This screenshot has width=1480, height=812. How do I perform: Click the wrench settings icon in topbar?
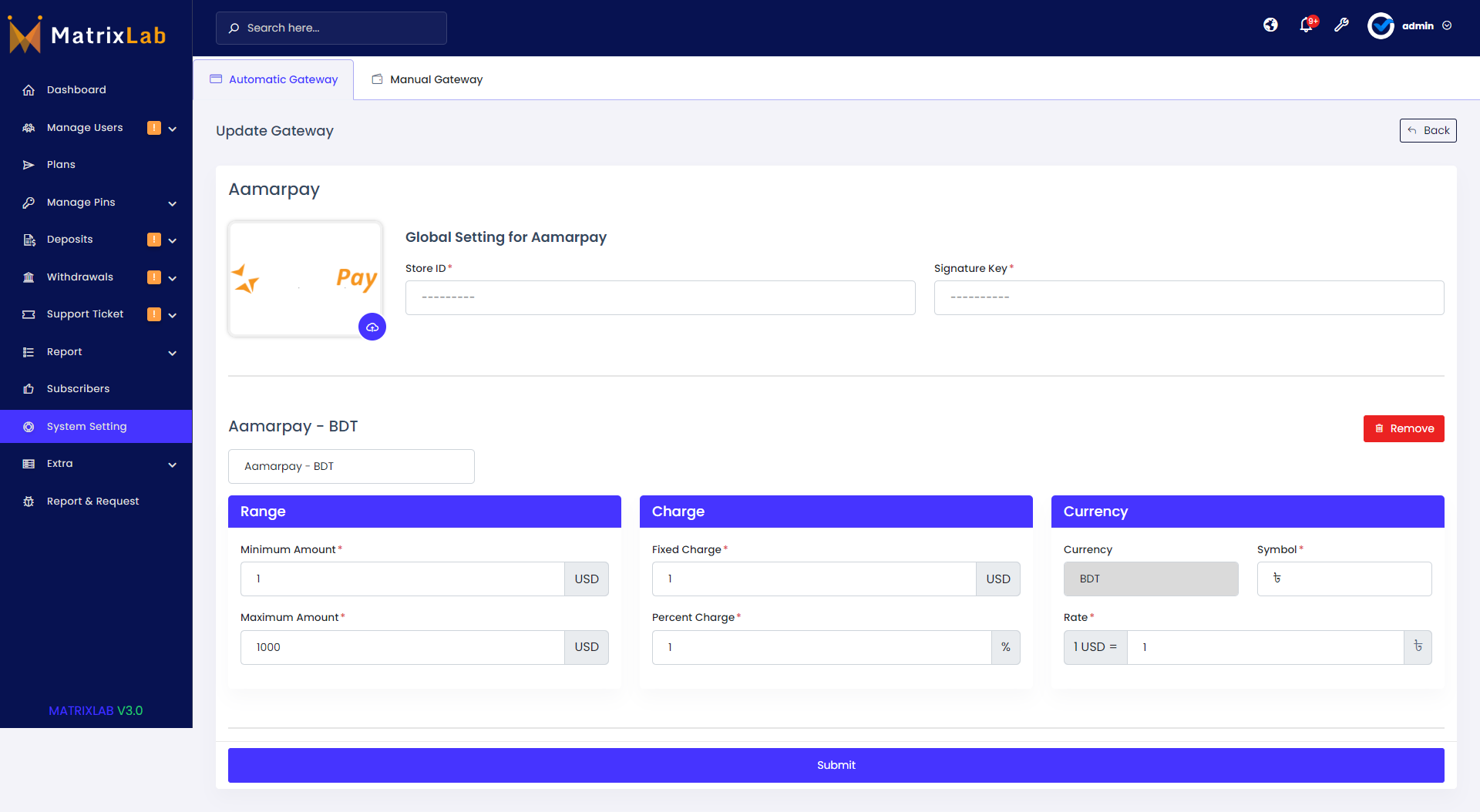(x=1342, y=25)
